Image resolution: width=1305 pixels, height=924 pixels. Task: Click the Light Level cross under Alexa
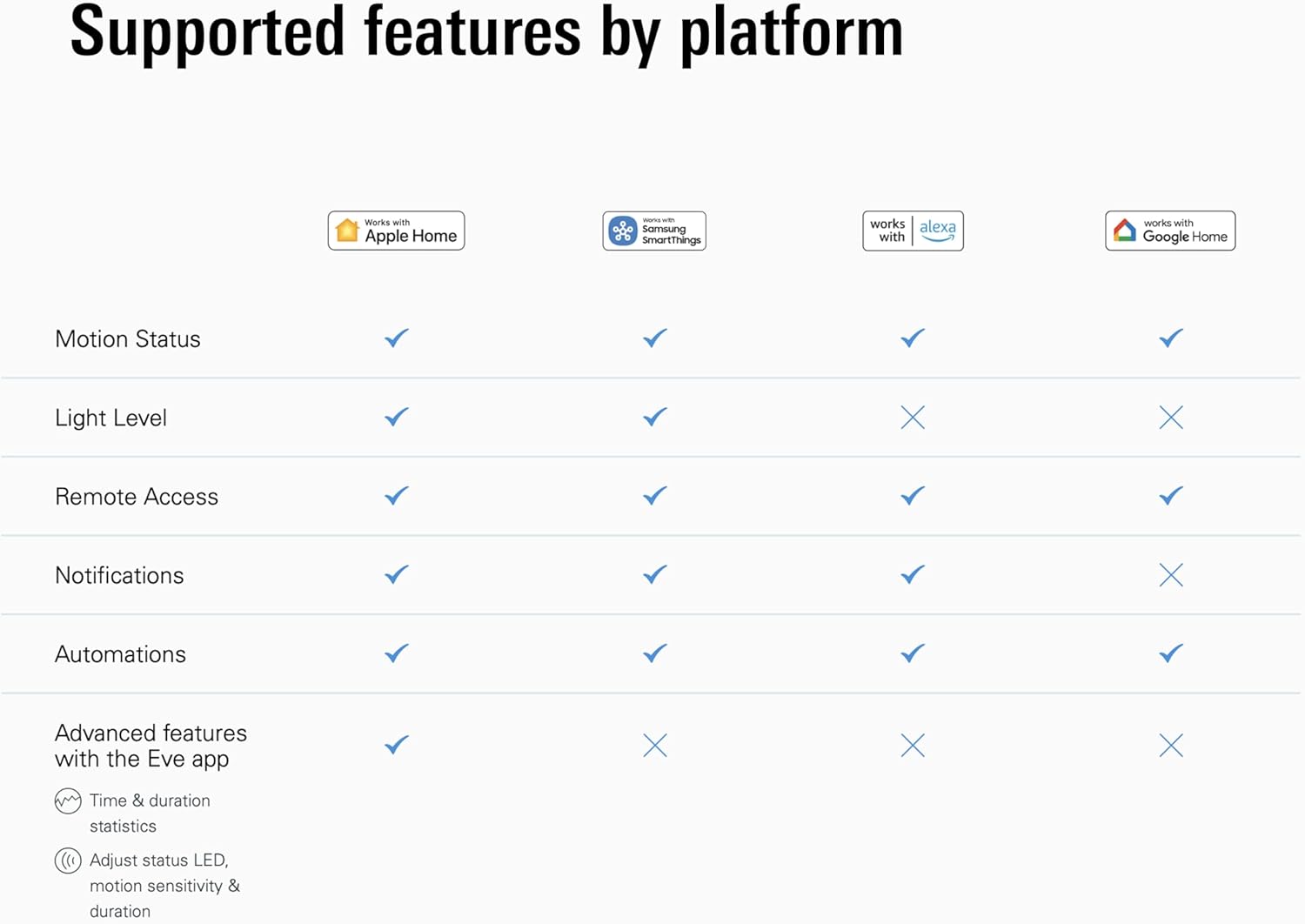coord(913,418)
